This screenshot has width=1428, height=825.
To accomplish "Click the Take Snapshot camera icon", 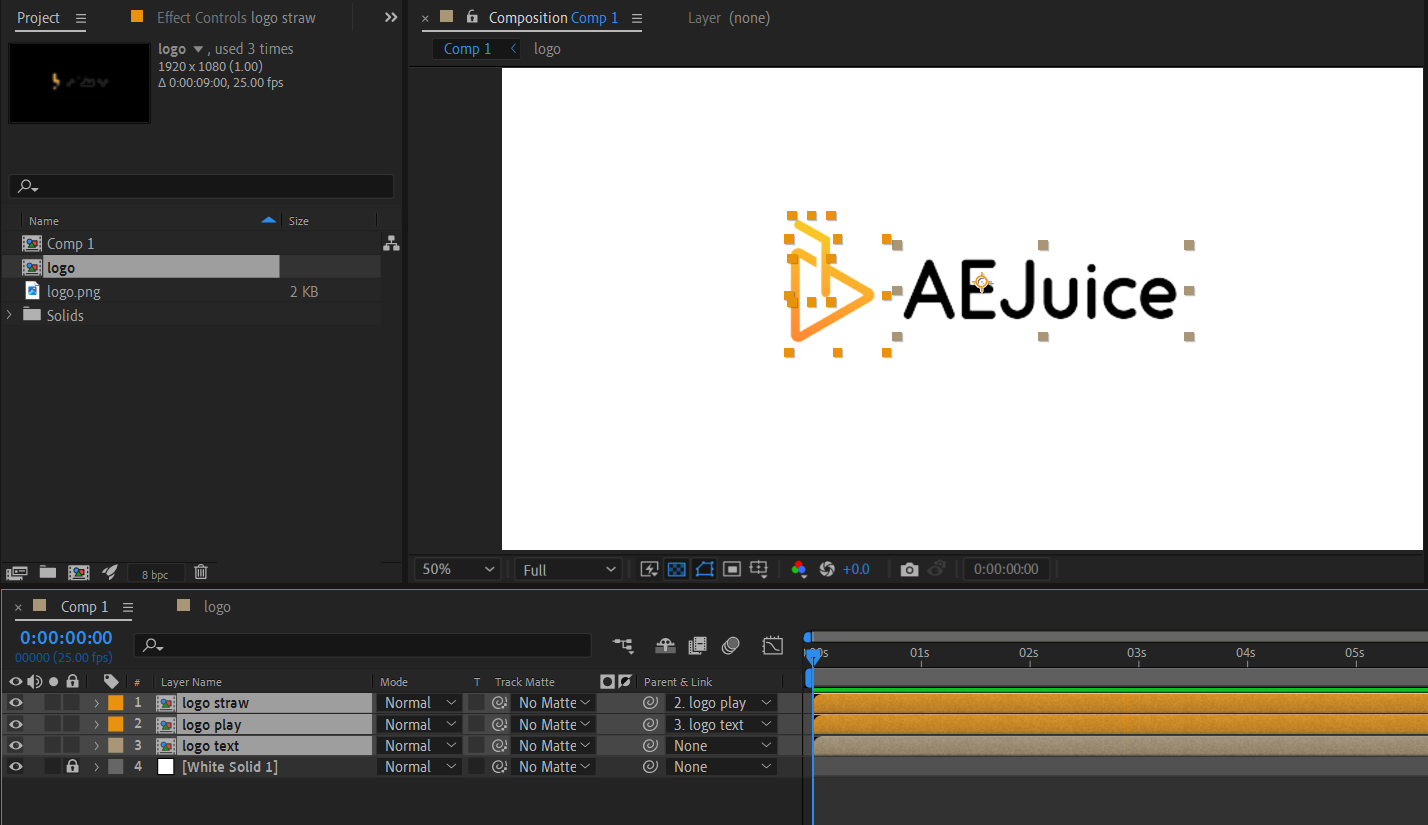I will pyautogui.click(x=908, y=569).
